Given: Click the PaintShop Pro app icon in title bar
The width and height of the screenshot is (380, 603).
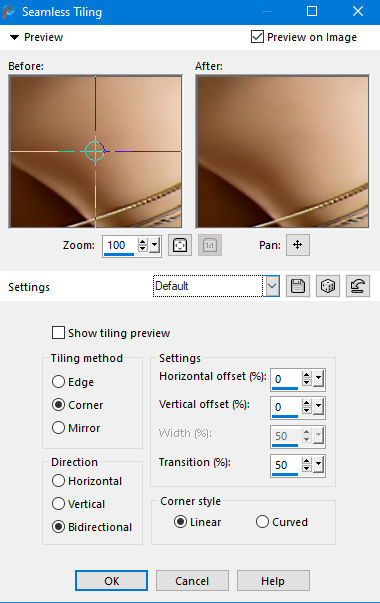Looking at the screenshot, I should (8, 12).
